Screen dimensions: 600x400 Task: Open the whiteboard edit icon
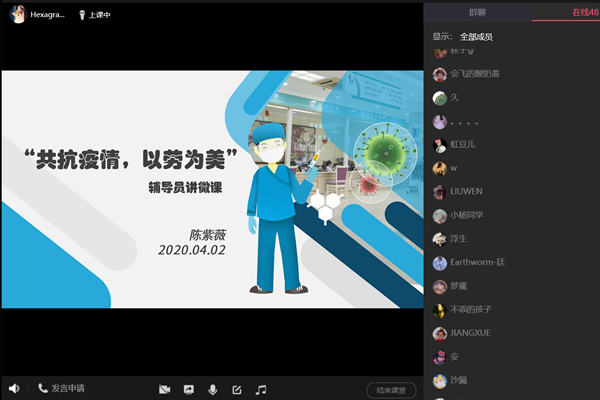pos(237,389)
